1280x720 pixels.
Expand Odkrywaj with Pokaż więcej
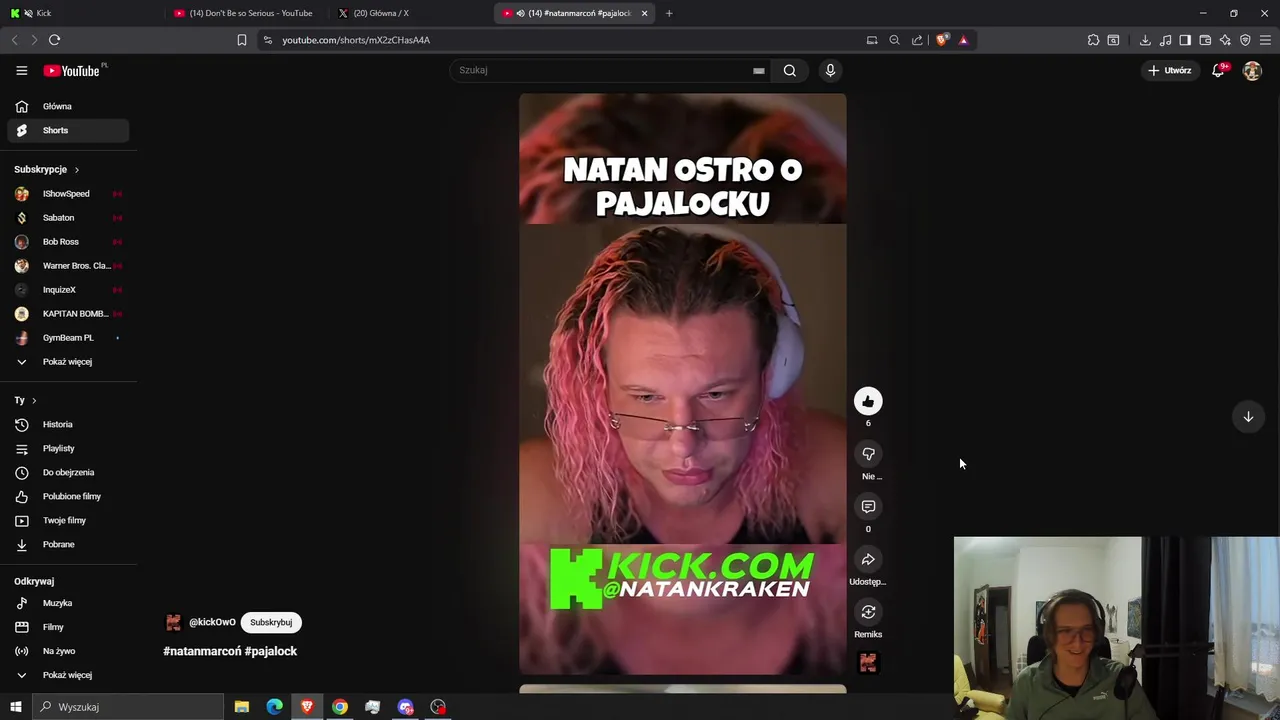[x=68, y=675]
